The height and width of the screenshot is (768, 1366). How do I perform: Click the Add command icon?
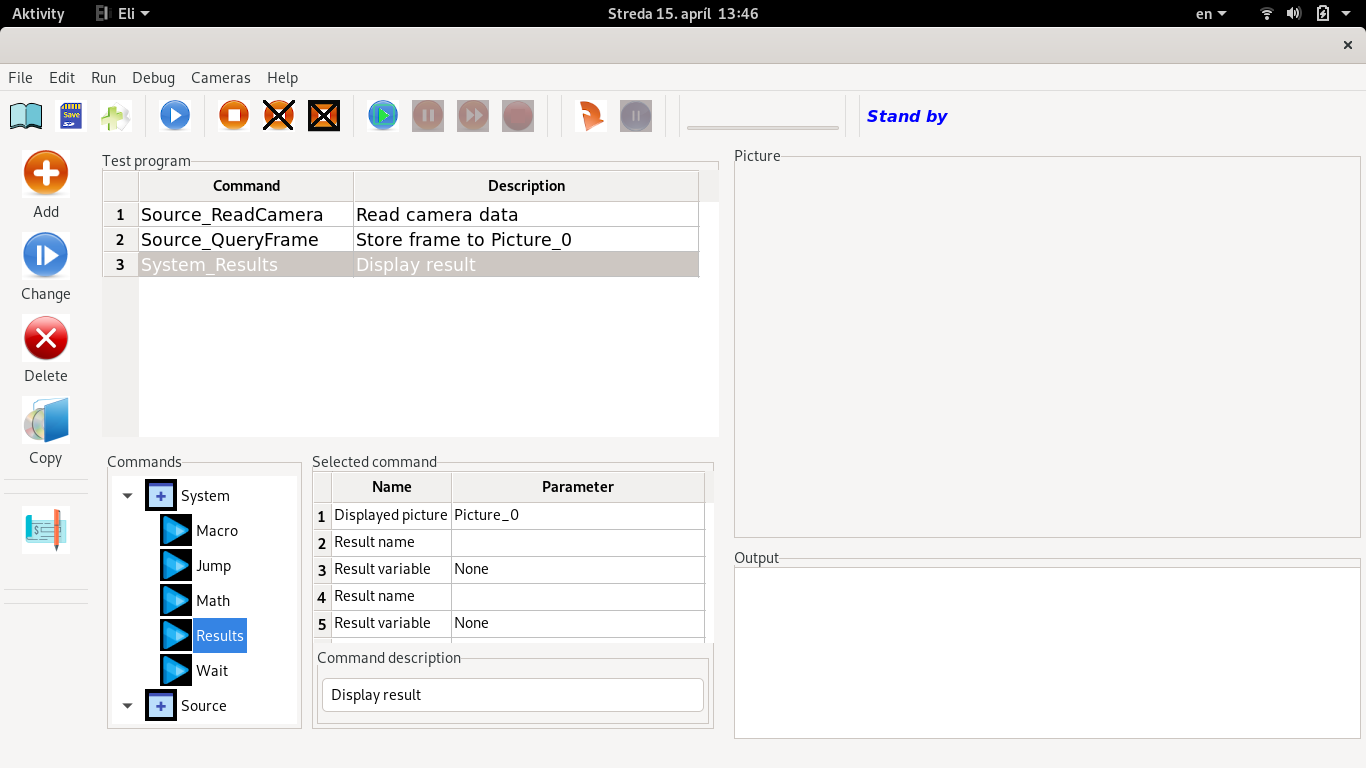tap(46, 174)
